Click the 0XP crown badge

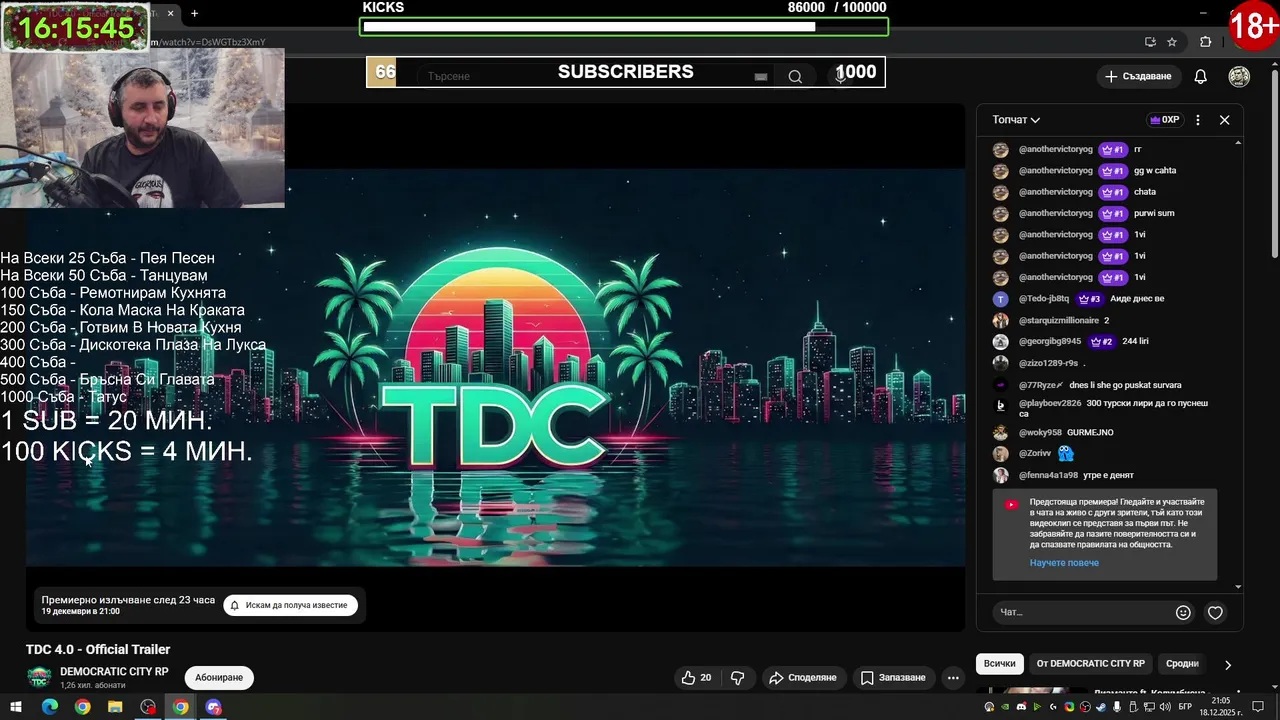click(1165, 120)
